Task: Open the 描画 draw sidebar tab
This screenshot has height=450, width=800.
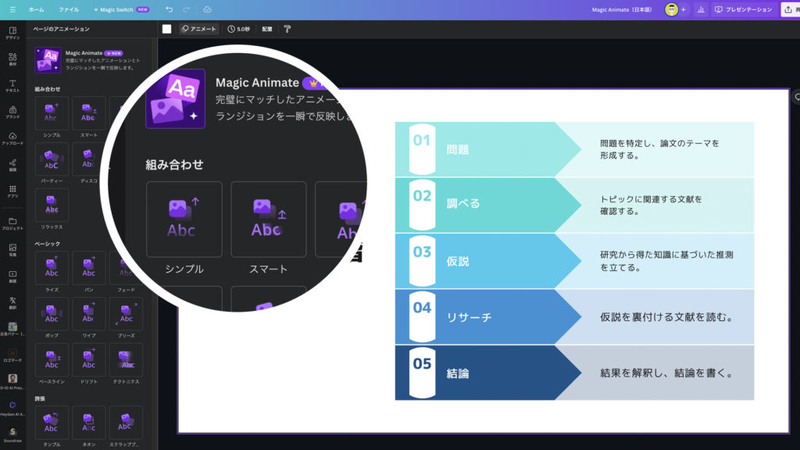Action: coord(12,165)
